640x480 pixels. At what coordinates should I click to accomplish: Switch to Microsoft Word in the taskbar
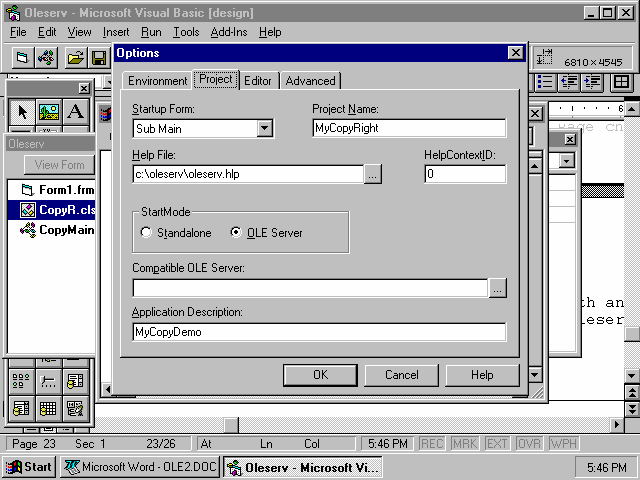140,467
